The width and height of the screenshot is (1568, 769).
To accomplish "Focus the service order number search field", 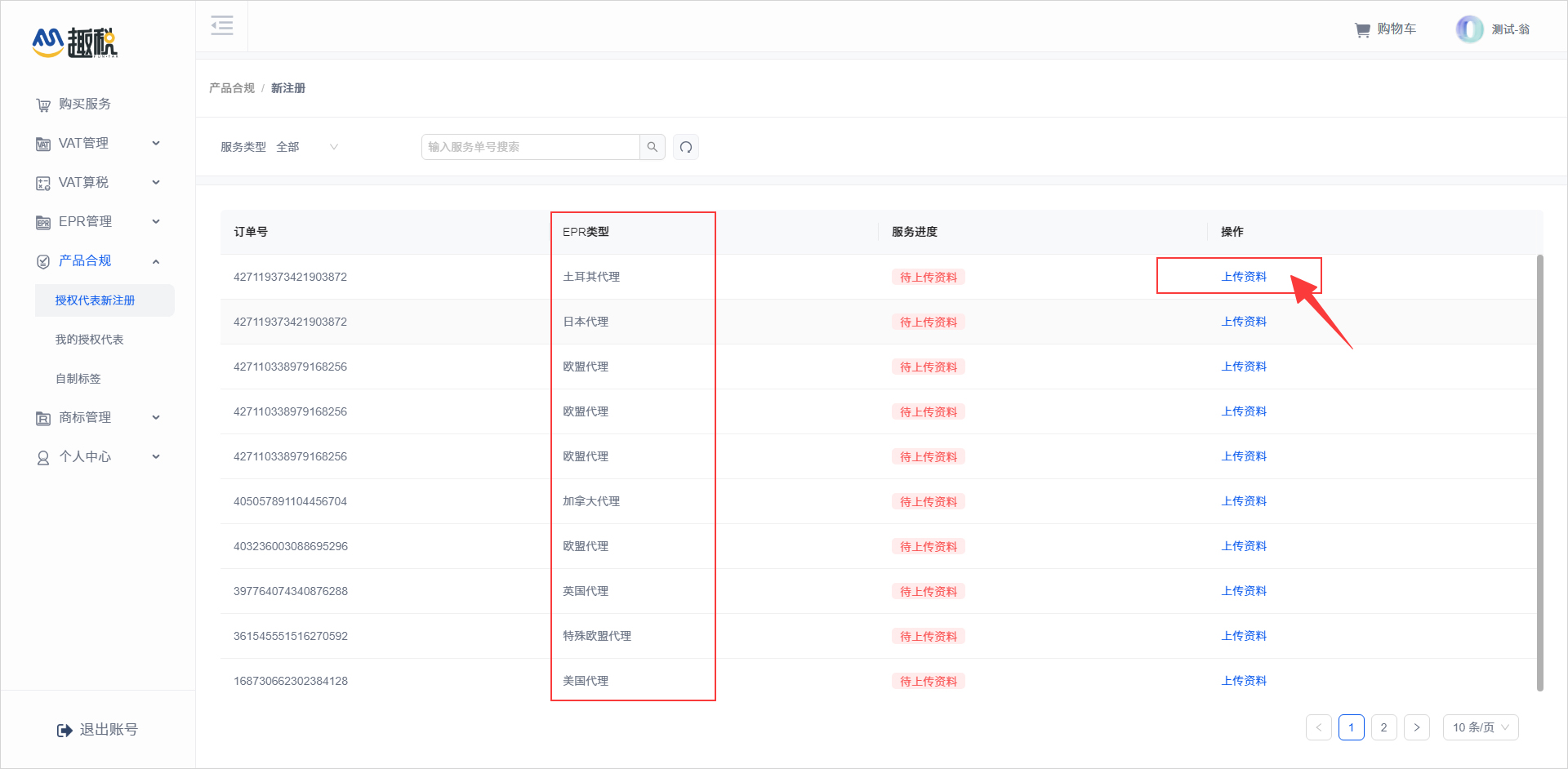I will click(531, 147).
